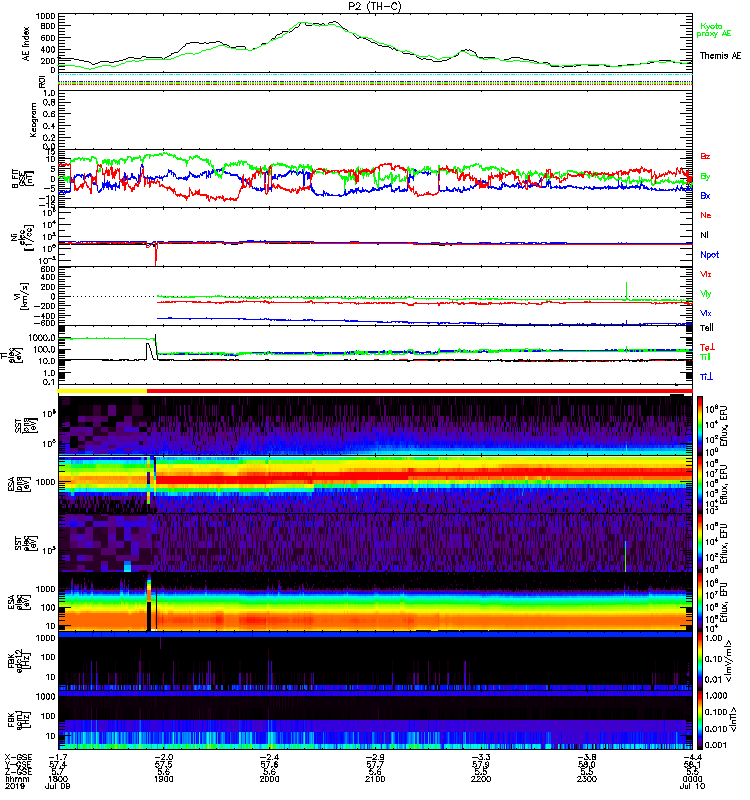Click the ESA ions spectrogram colorbar

(x=700, y=485)
